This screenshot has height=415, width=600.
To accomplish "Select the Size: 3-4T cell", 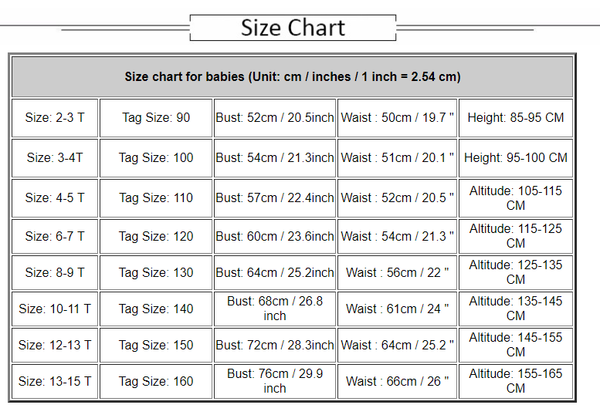I will [55, 158].
